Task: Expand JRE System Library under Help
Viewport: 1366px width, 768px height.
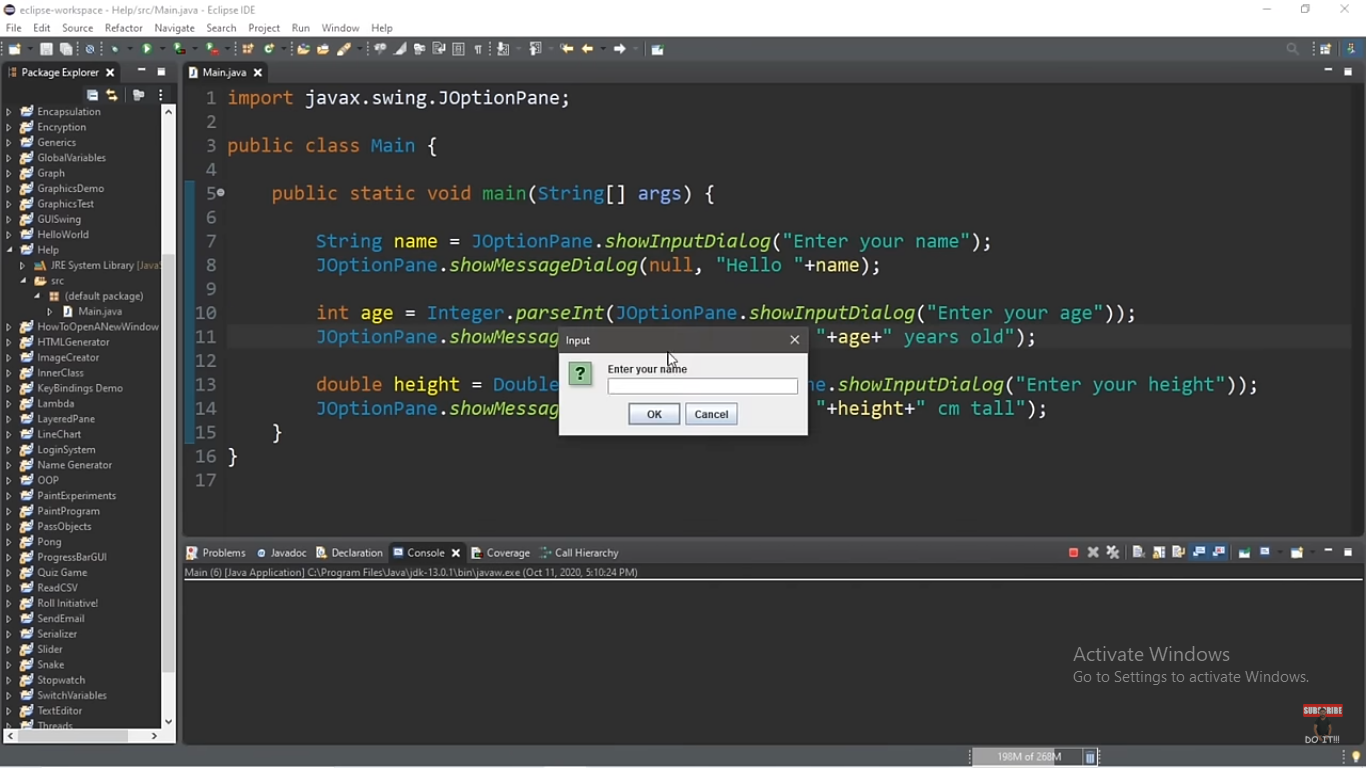Action: click(22, 266)
